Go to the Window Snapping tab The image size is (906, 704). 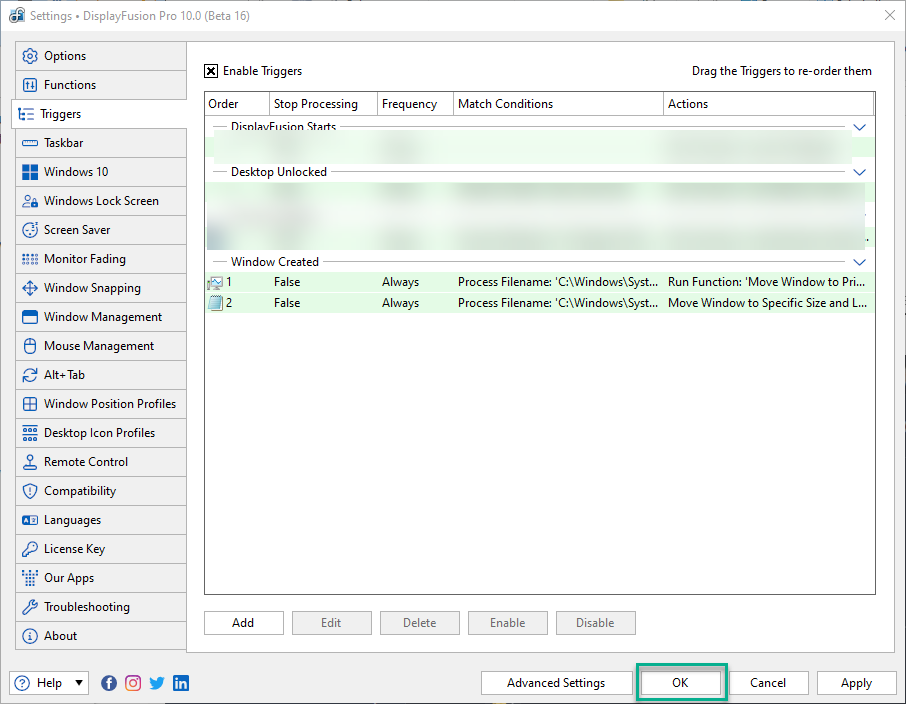tap(101, 288)
